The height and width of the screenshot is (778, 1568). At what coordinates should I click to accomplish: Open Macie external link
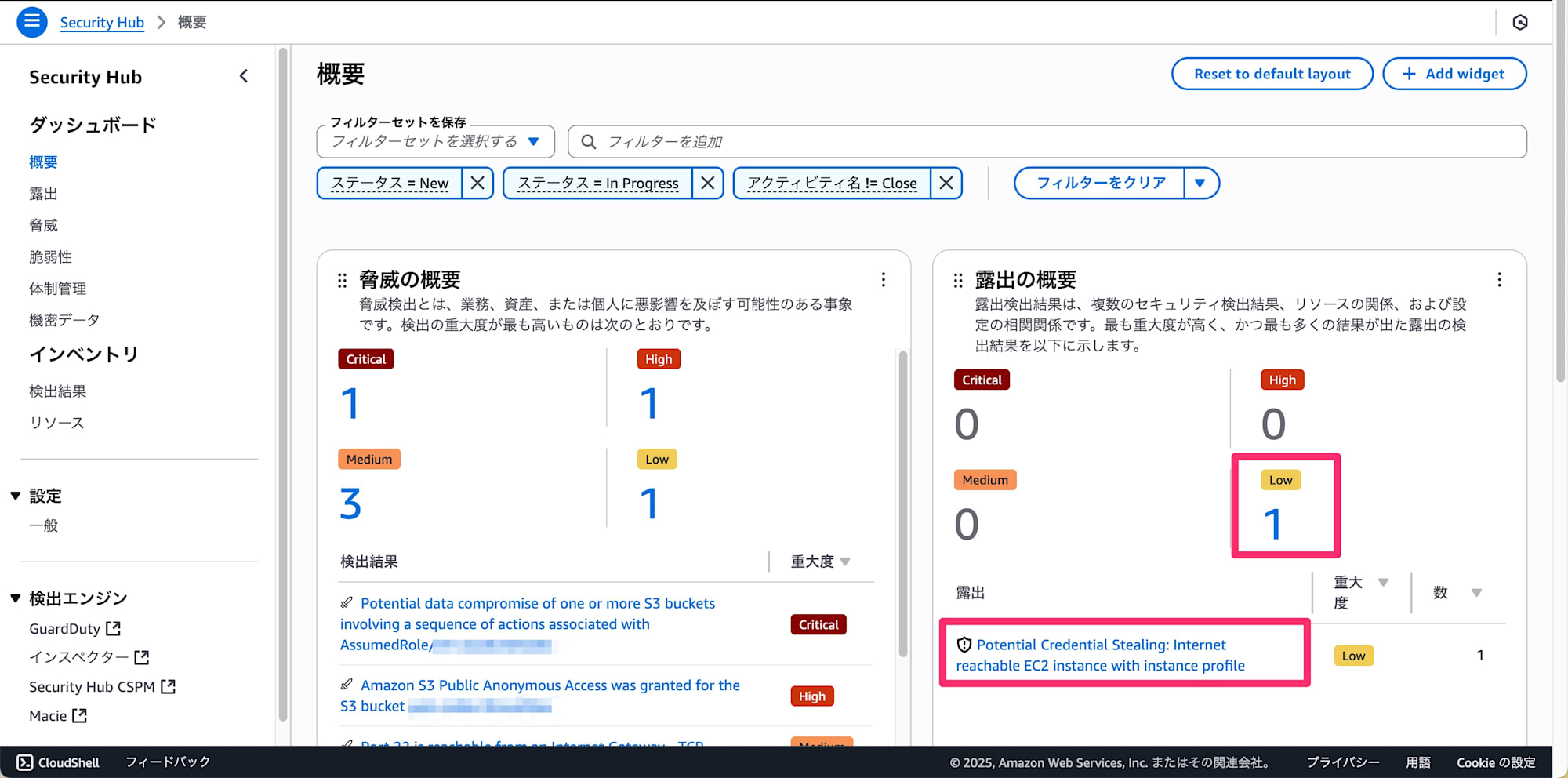coord(58,715)
